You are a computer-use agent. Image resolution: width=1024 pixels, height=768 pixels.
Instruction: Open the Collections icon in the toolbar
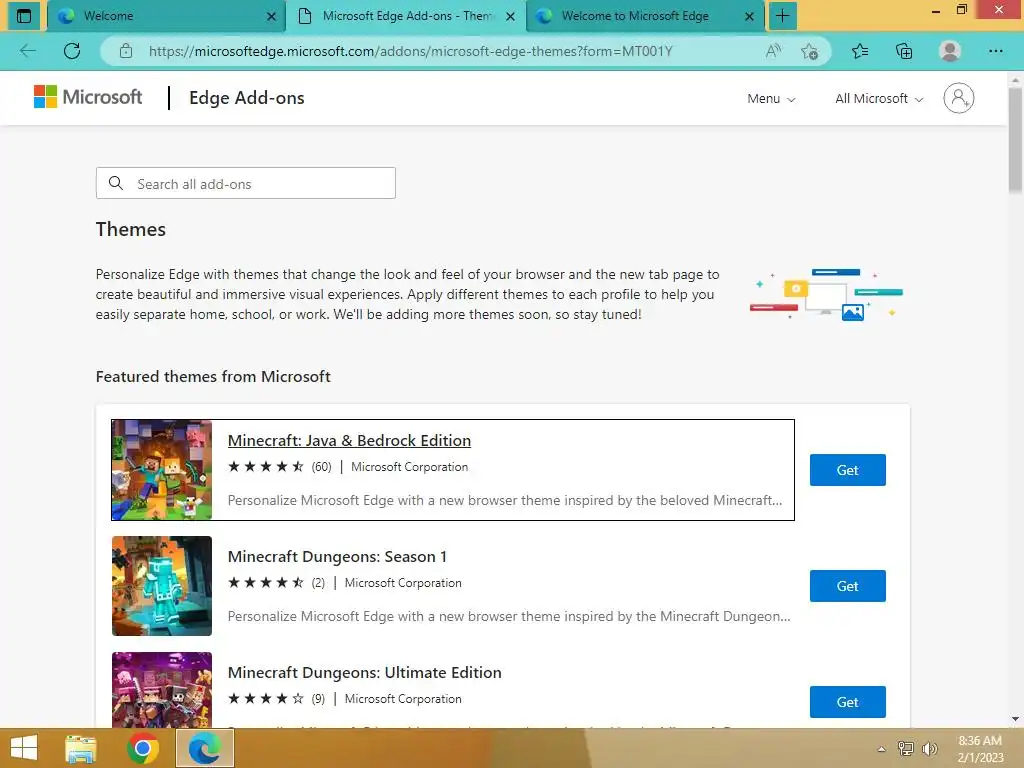click(x=904, y=51)
